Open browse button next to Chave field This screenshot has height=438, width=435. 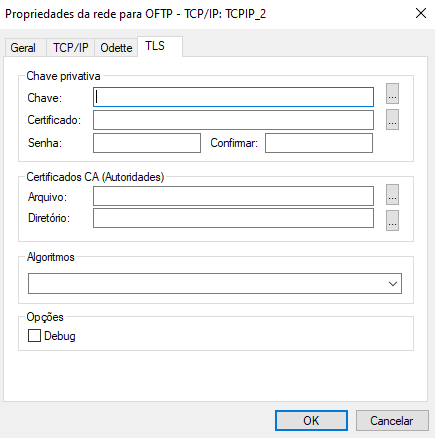[x=392, y=94]
